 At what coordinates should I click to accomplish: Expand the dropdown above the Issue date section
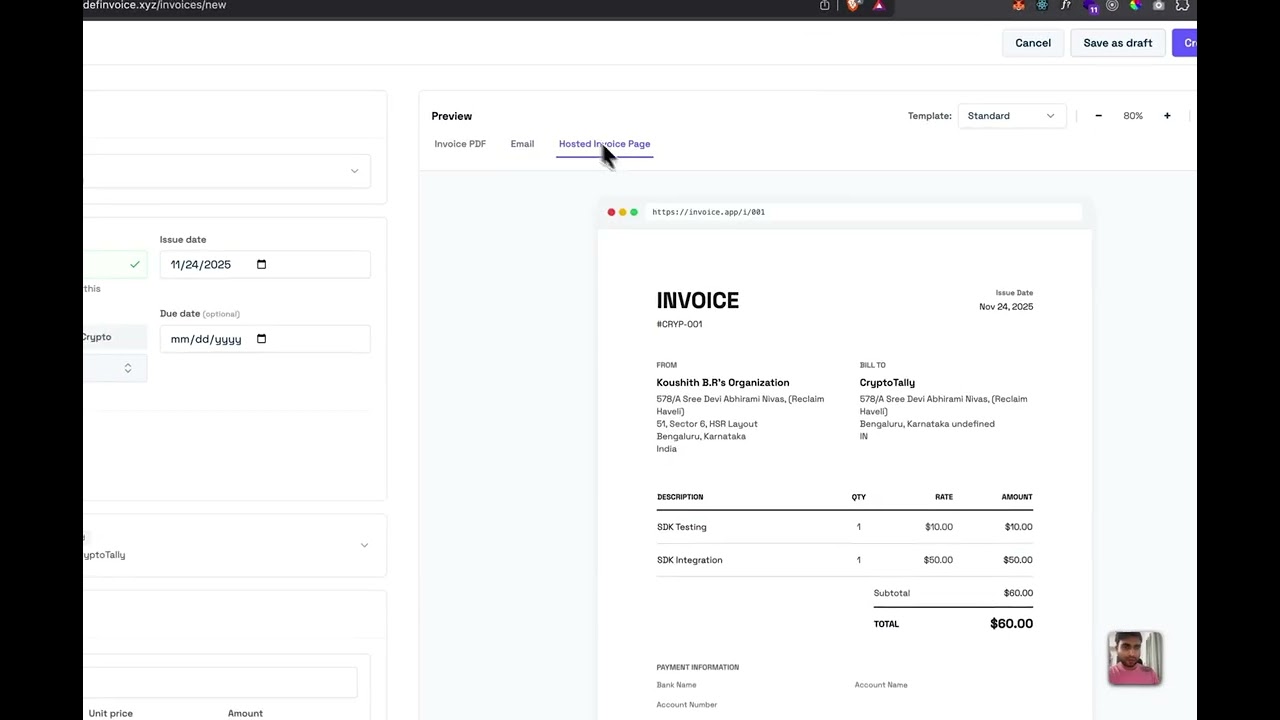pos(228,171)
